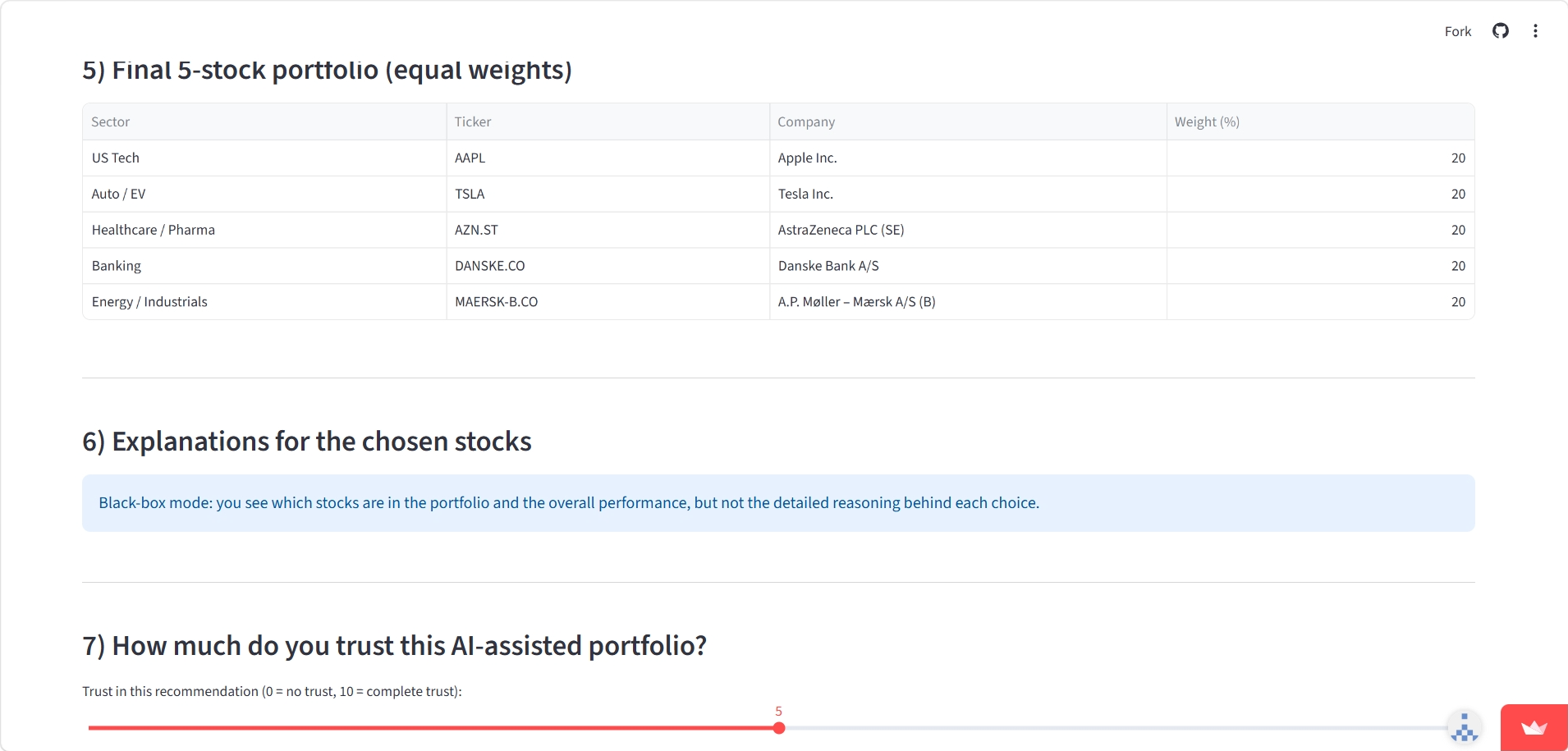This screenshot has height=751, width=1568.
Task: Sort table by Sector column header
Action: [264, 121]
